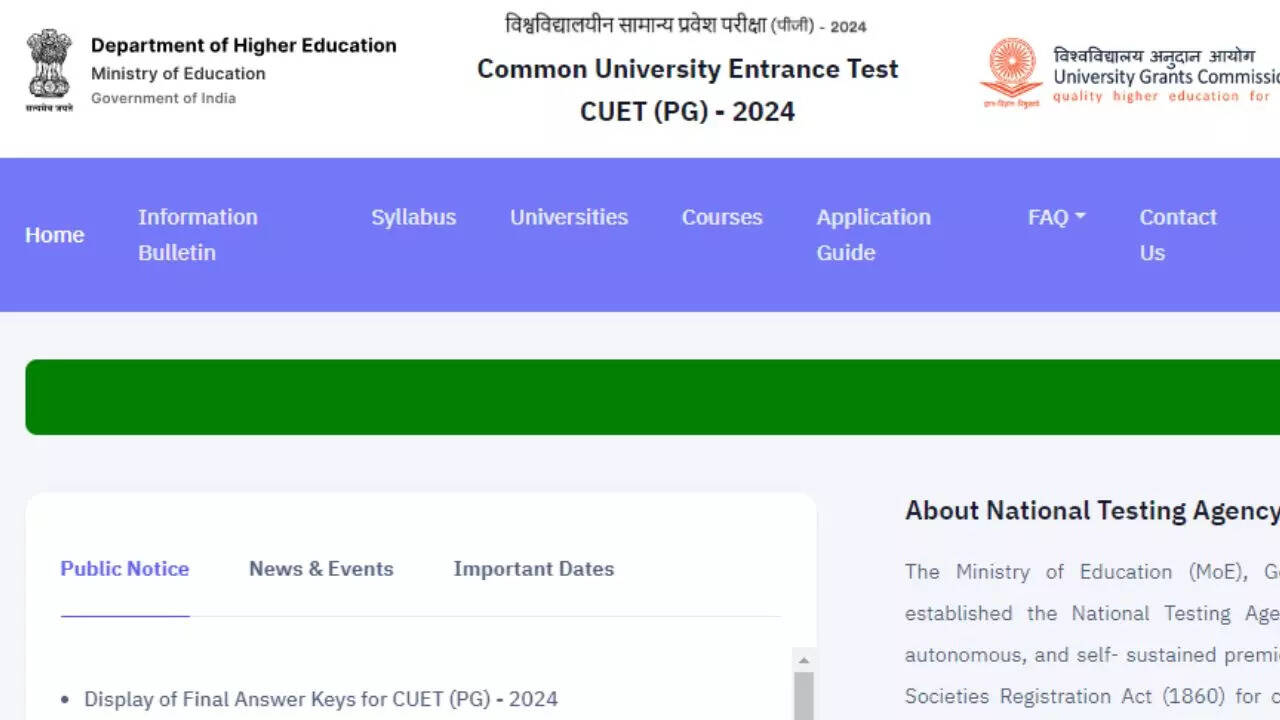Image resolution: width=1280 pixels, height=720 pixels.
Task: Open Display of Final Answer Keys notice
Action: [x=320, y=699]
